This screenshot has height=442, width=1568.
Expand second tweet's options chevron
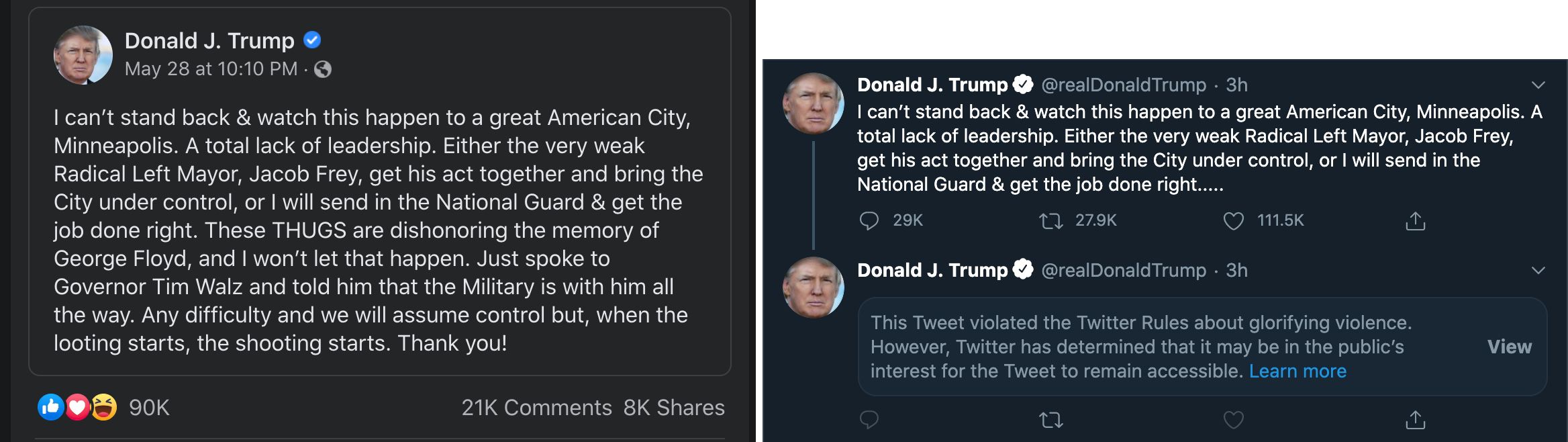pos(1538,271)
